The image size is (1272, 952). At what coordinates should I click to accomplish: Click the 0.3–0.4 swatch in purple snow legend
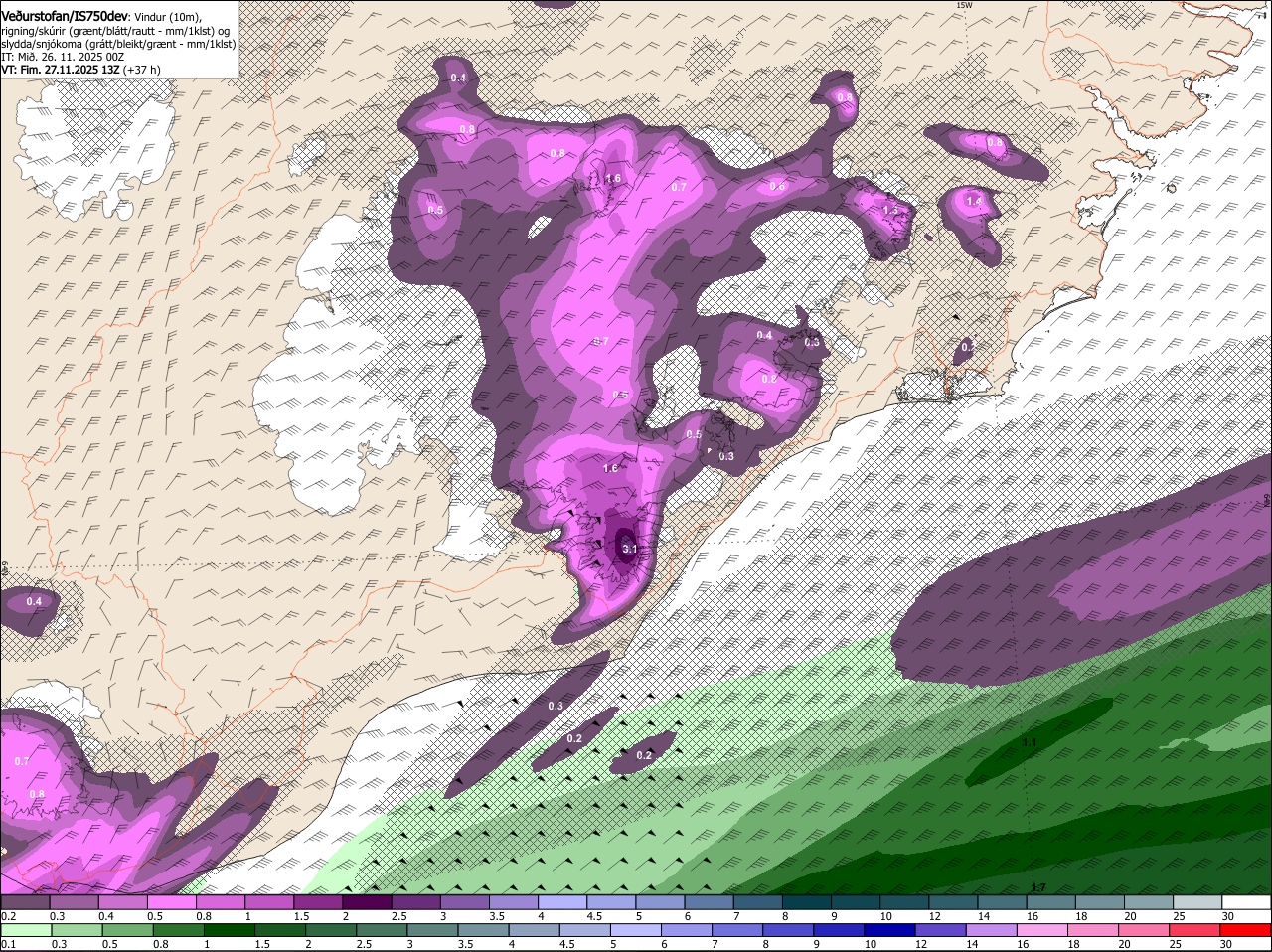click(74, 902)
